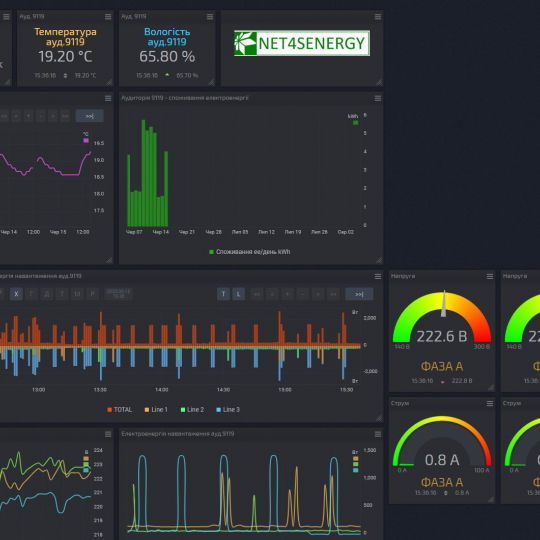Zoom in with + in load bar chart toolbar

click(x=287, y=294)
